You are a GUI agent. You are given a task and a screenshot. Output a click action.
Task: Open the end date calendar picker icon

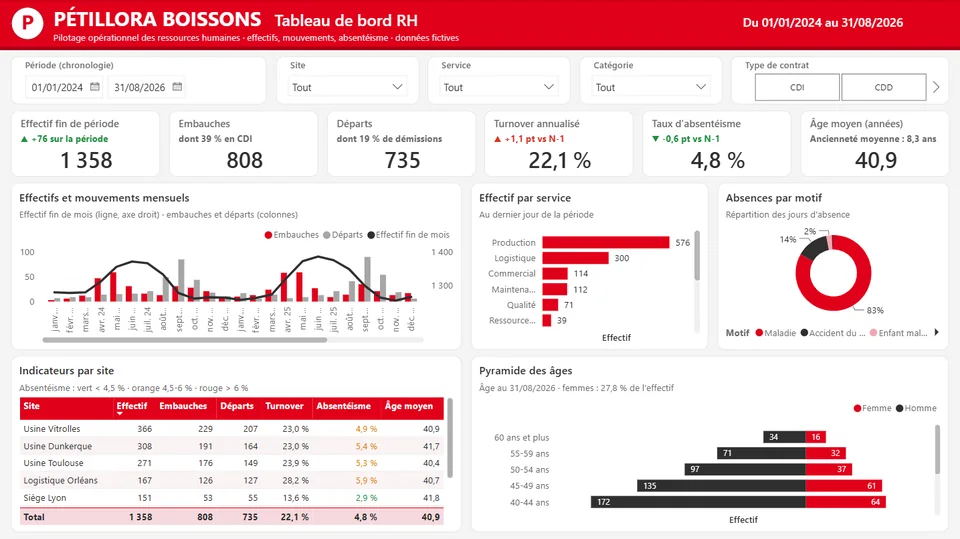tap(177, 87)
